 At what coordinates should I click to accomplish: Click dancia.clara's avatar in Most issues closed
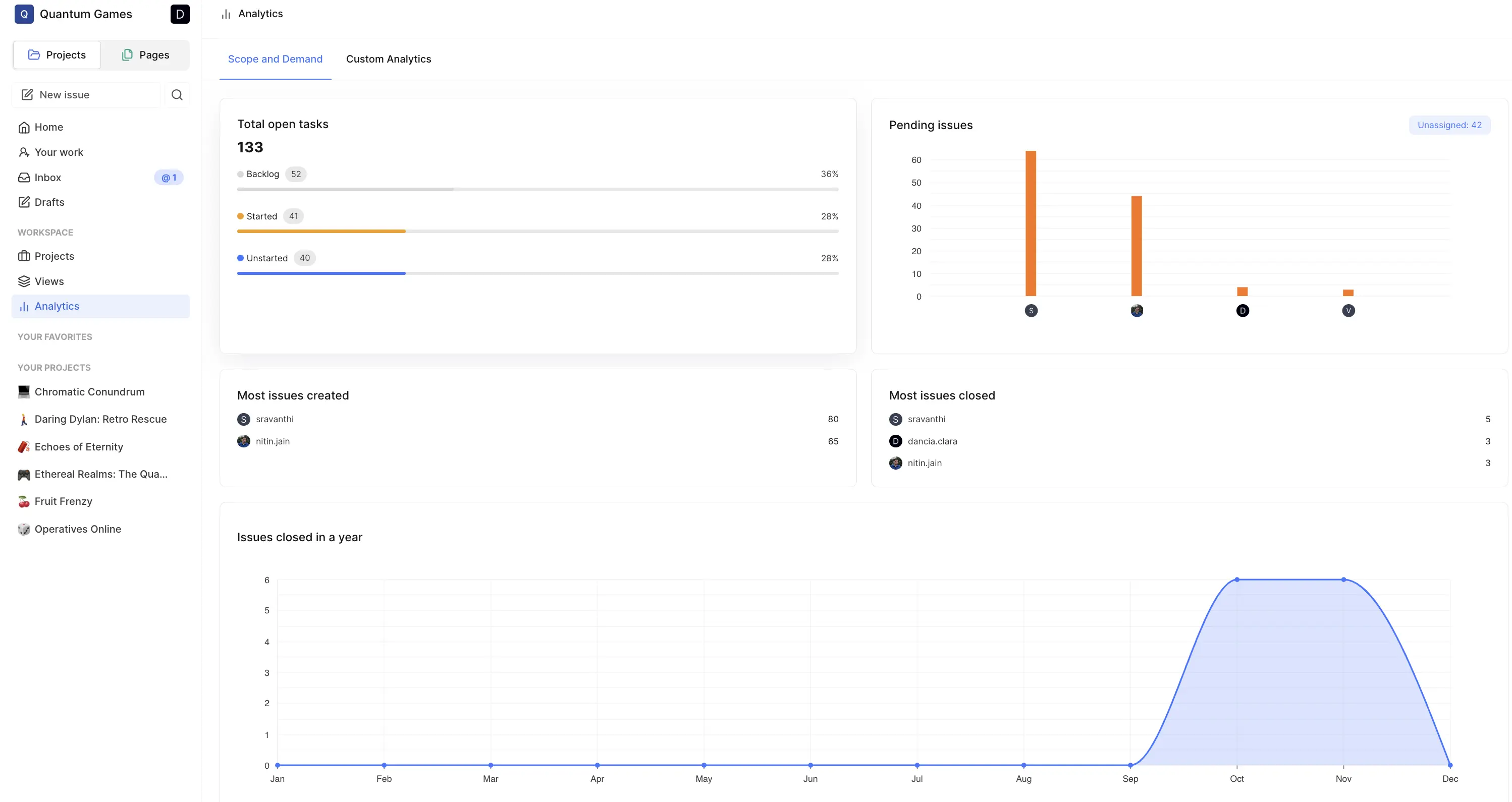pyautogui.click(x=896, y=441)
